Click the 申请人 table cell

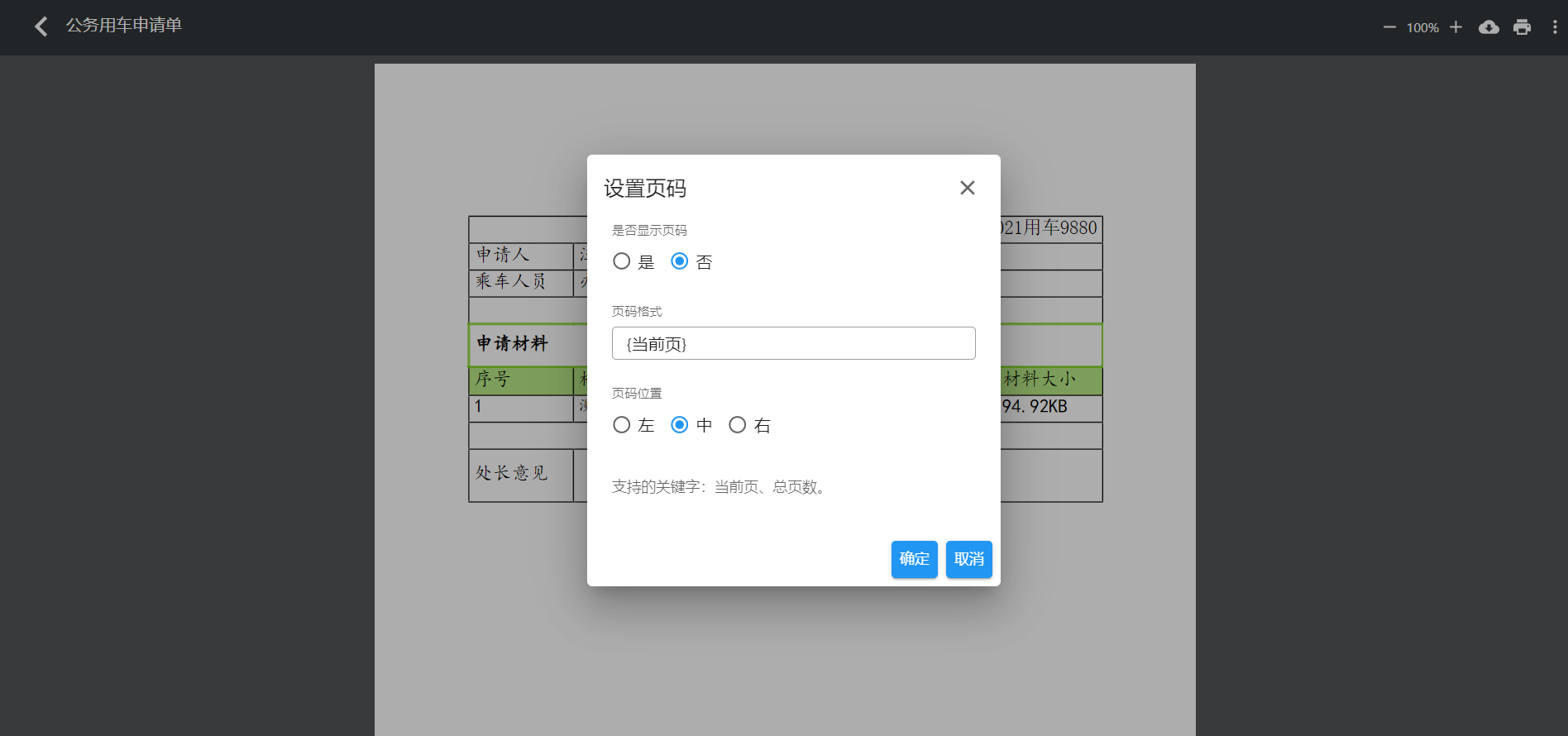pyautogui.click(x=521, y=256)
